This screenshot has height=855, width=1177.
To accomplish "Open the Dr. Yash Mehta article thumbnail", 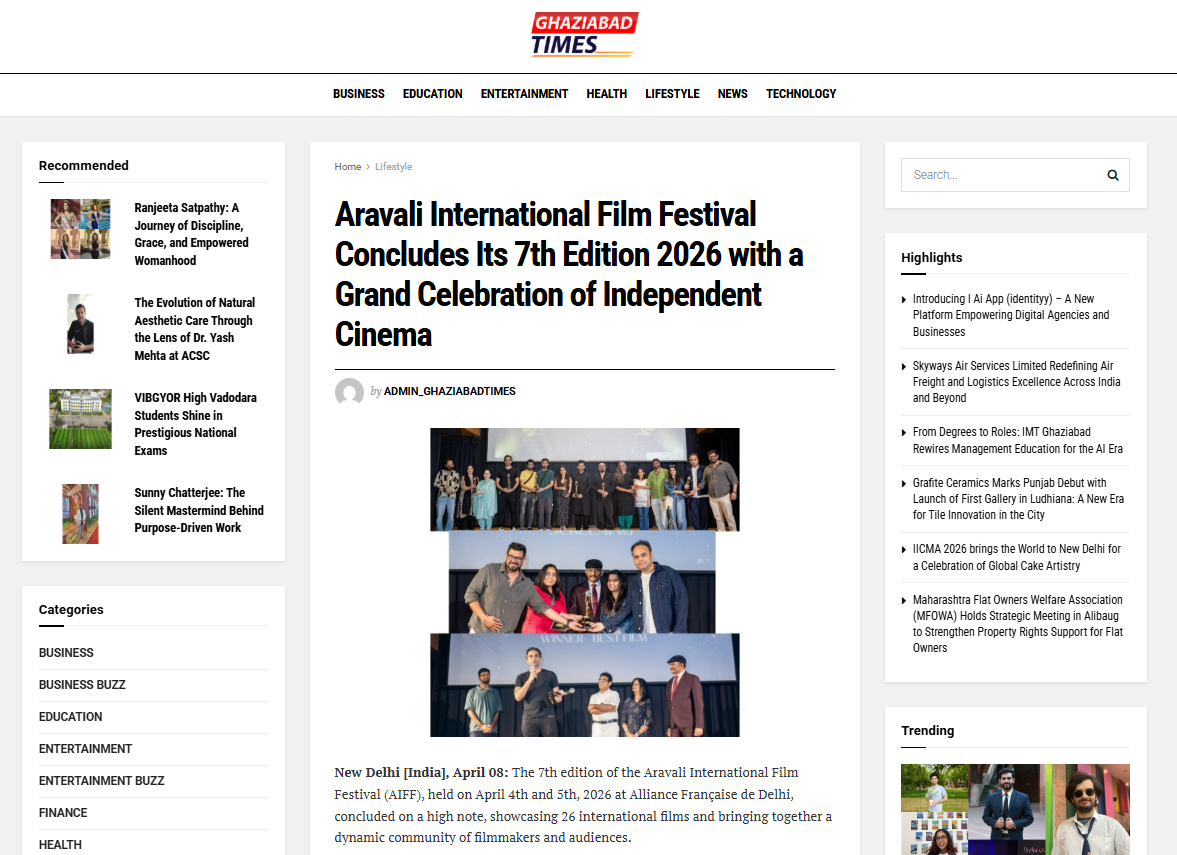I will pos(80,324).
